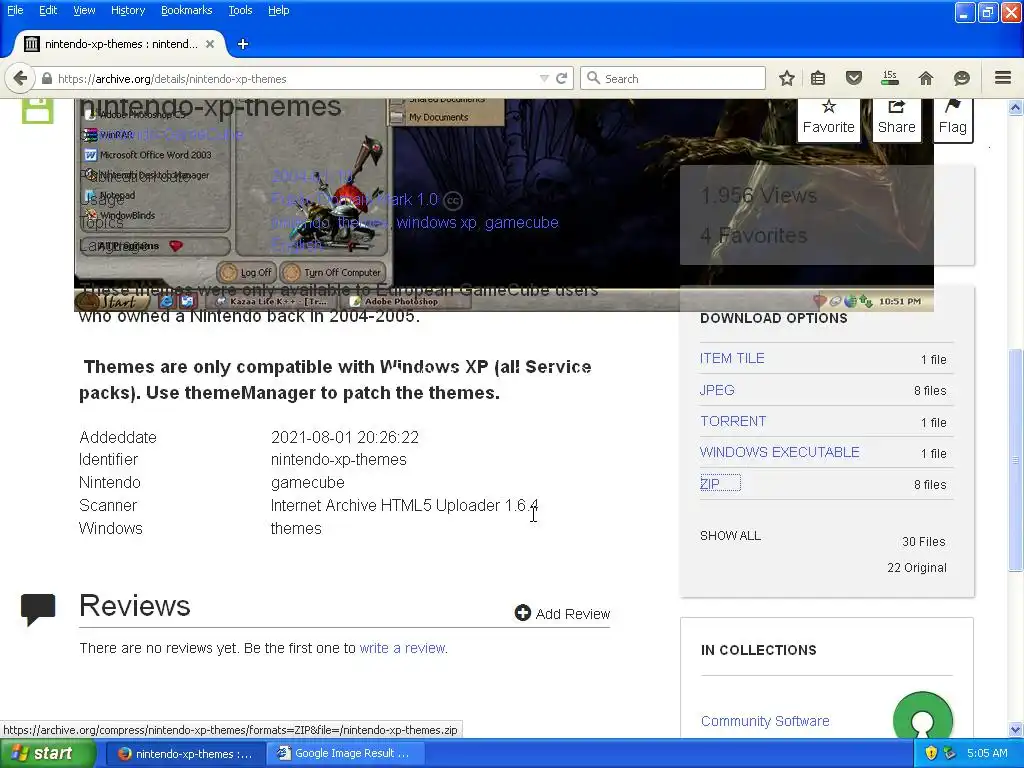Click the Share button
Viewport: 1024px width, 768px height.
pyautogui.click(x=897, y=118)
